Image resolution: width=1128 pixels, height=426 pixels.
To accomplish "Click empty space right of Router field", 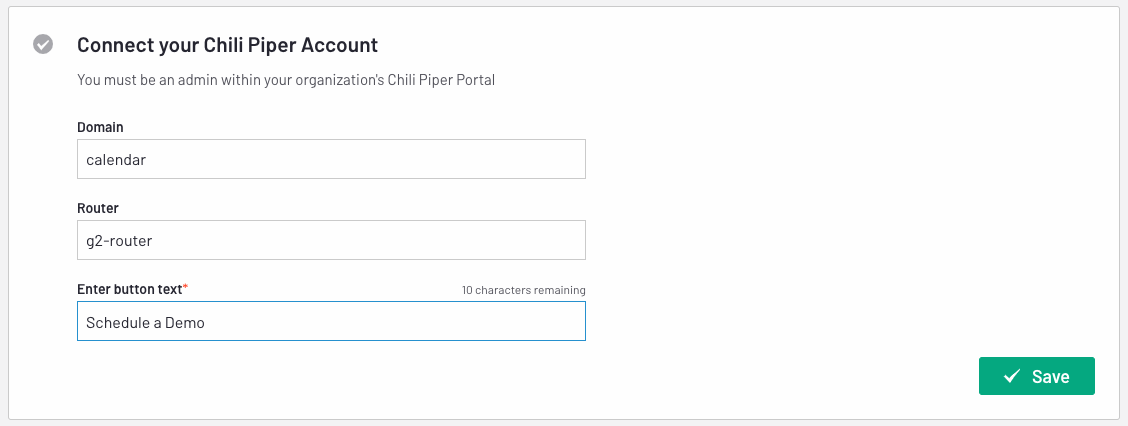I will click(791, 240).
